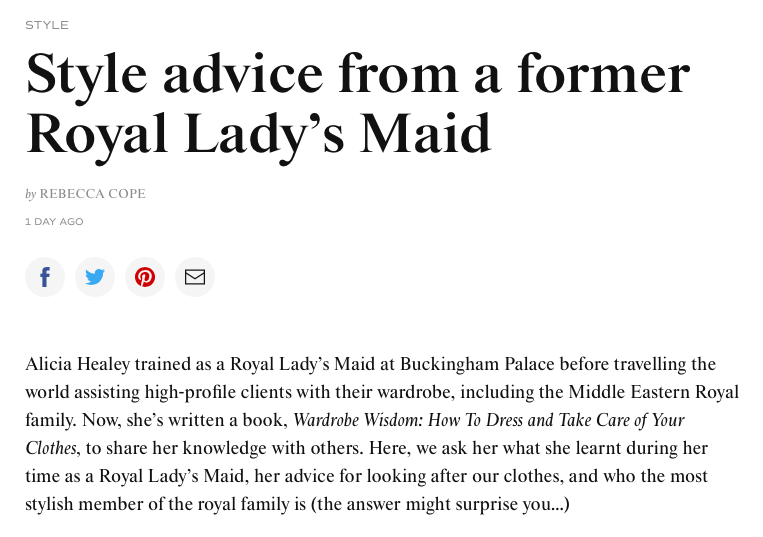Viewport: 763px width, 537px height.
Task: Share the article on Facebook
Action: pos(45,277)
